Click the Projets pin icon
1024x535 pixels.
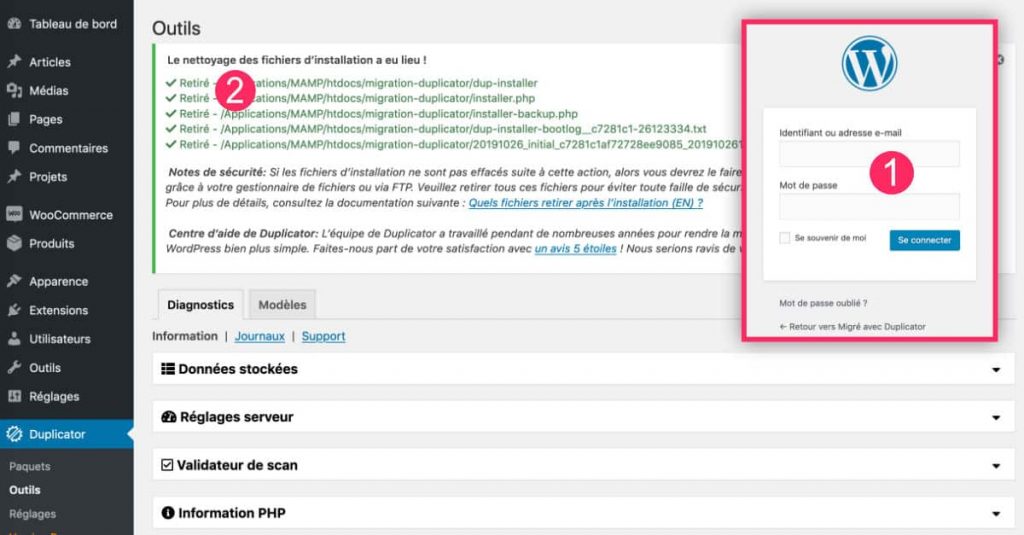tap(14, 176)
